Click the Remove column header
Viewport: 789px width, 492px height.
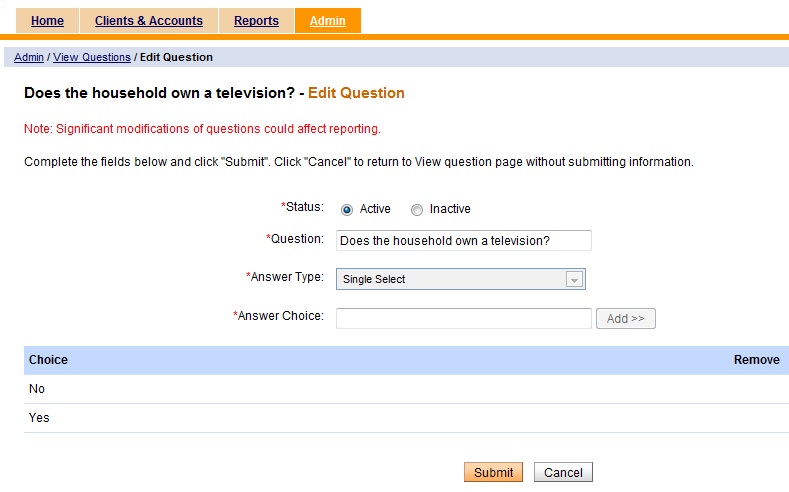click(756, 360)
